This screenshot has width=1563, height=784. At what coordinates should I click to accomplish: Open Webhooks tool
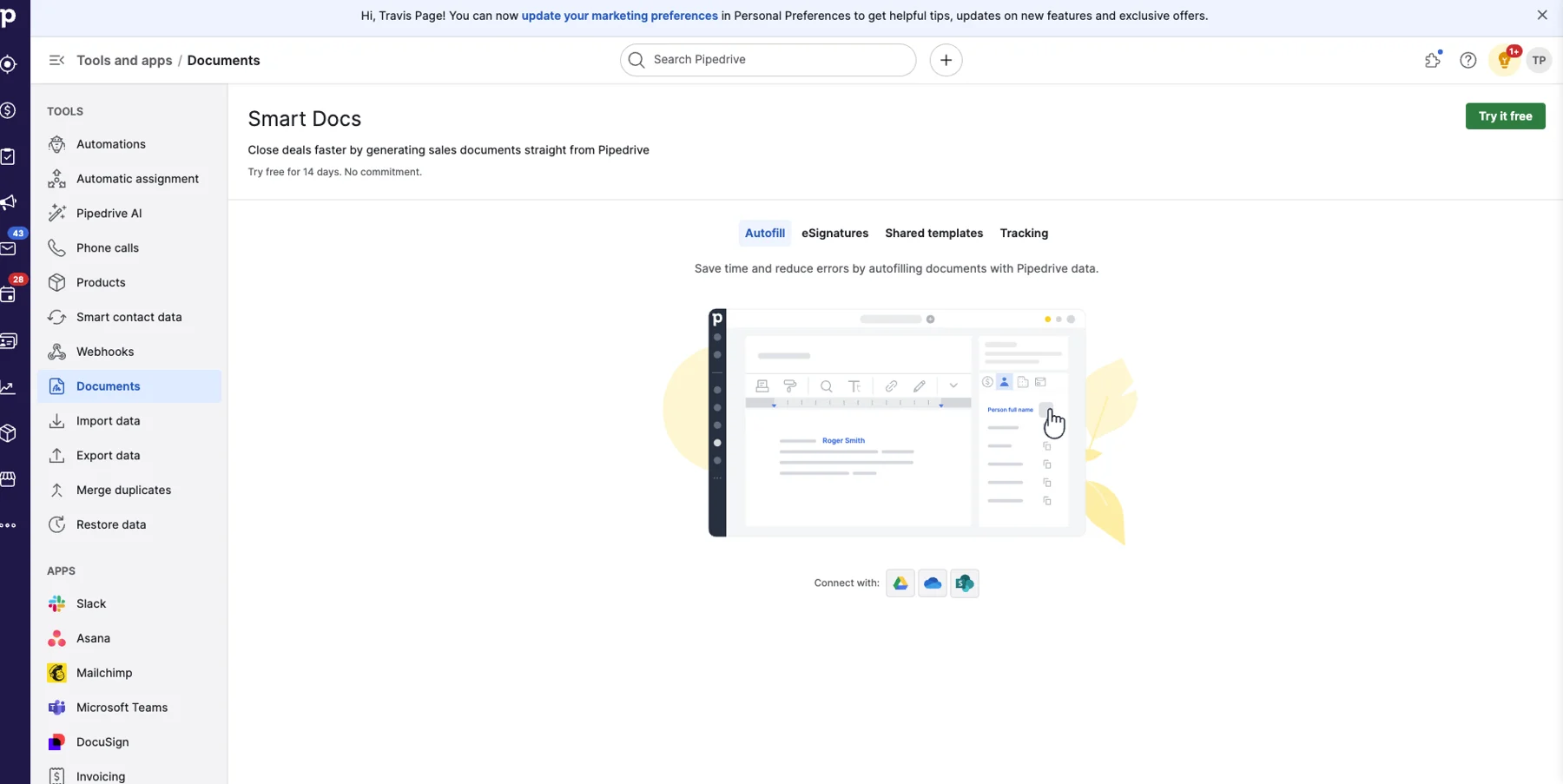pyautogui.click(x=129, y=352)
